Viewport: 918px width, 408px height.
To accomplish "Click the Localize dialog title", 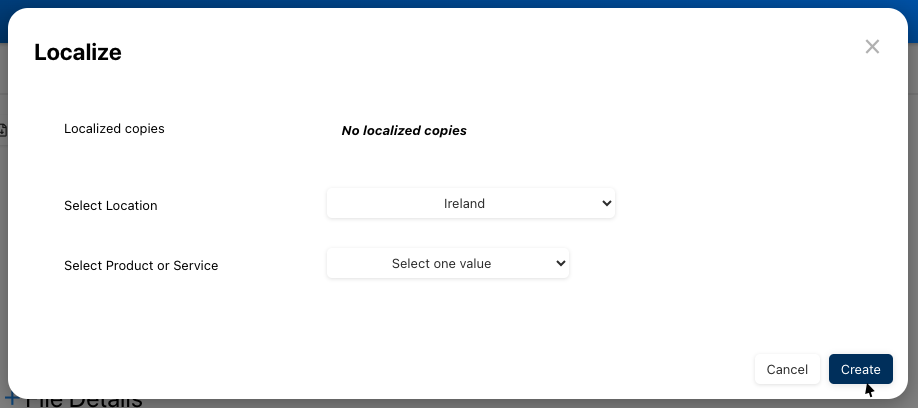I will 77,53.
